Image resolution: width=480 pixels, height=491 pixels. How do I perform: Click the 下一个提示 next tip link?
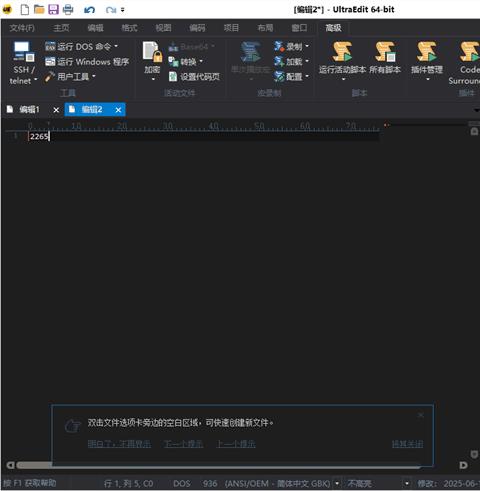[x=183, y=444]
